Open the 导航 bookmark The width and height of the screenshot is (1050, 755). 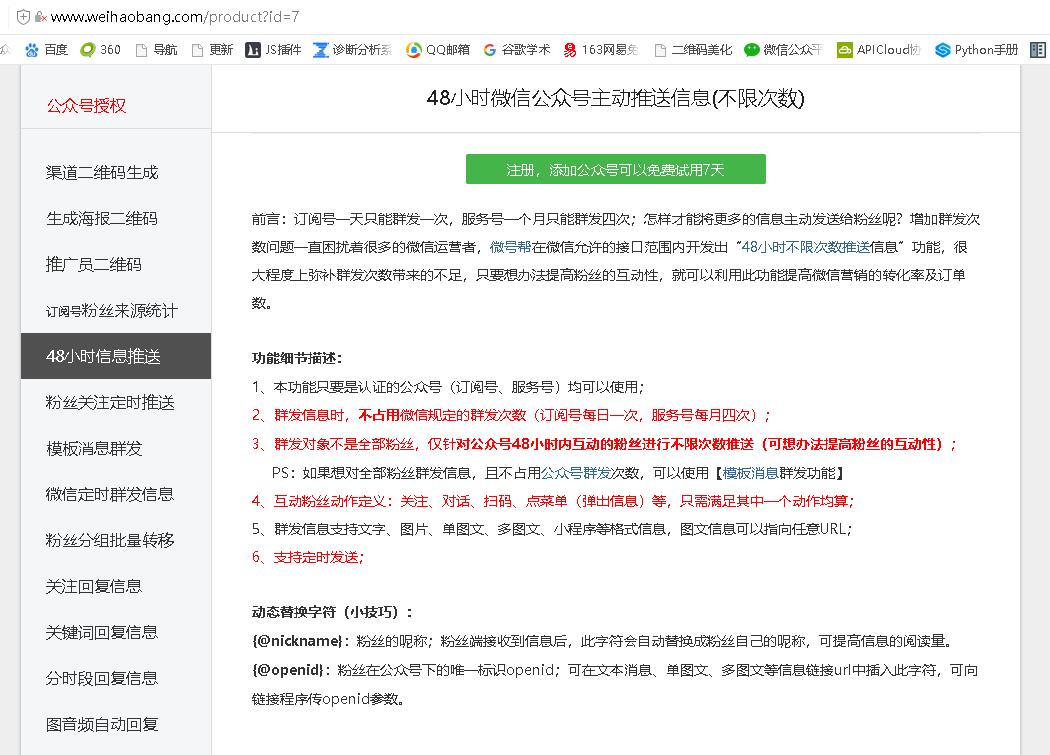[x=157, y=50]
